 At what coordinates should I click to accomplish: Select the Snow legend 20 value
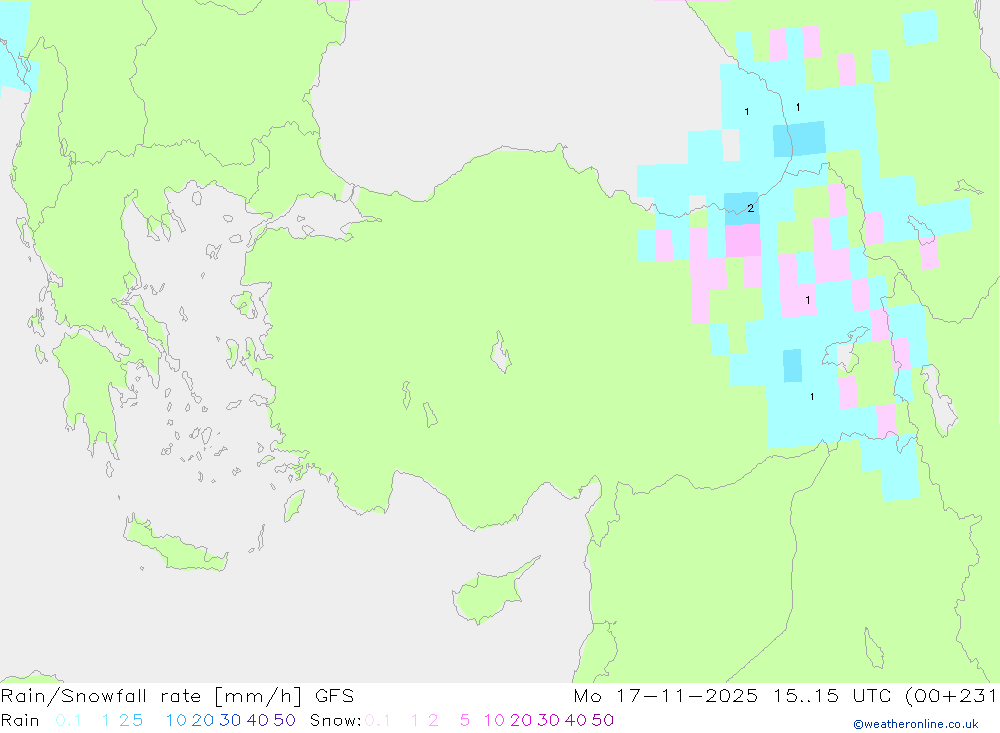[x=521, y=720]
